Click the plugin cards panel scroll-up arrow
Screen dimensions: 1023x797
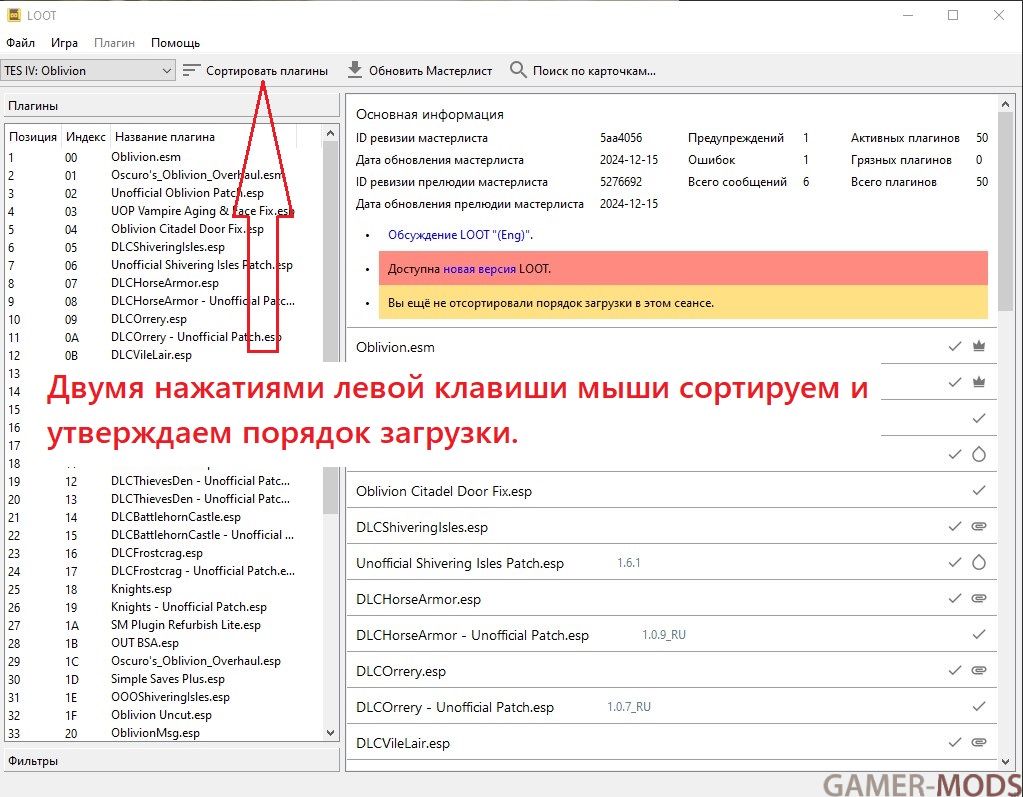[x=1005, y=104]
